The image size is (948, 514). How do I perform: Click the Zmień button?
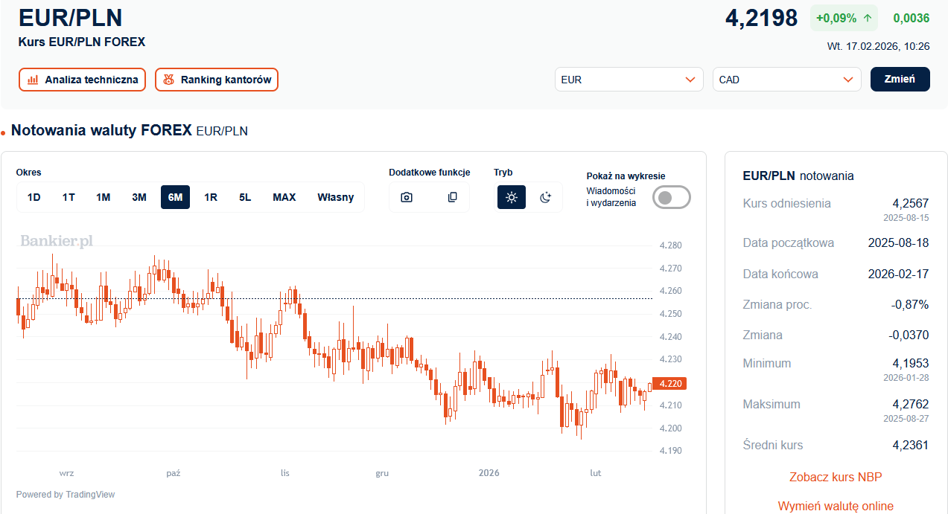point(900,79)
